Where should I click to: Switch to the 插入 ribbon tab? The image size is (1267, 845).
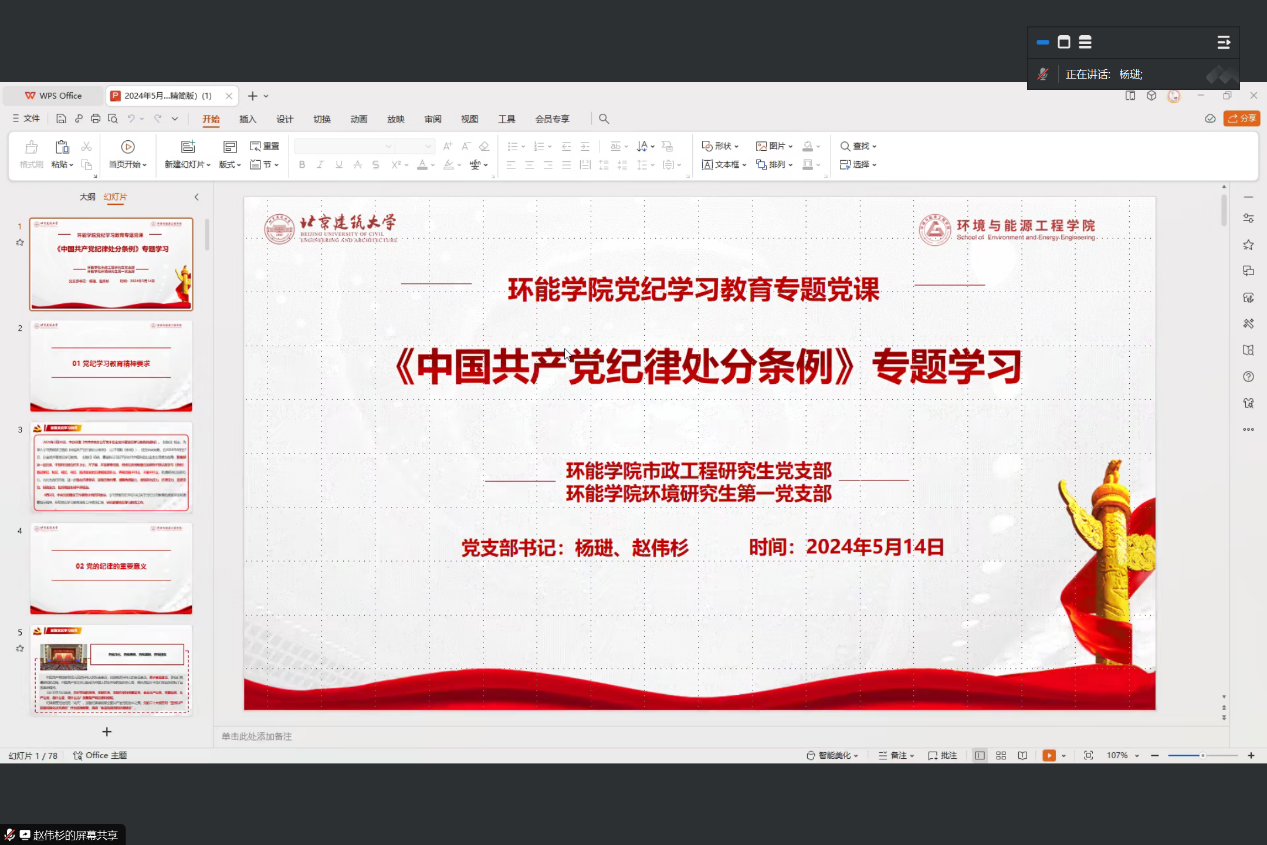(247, 118)
